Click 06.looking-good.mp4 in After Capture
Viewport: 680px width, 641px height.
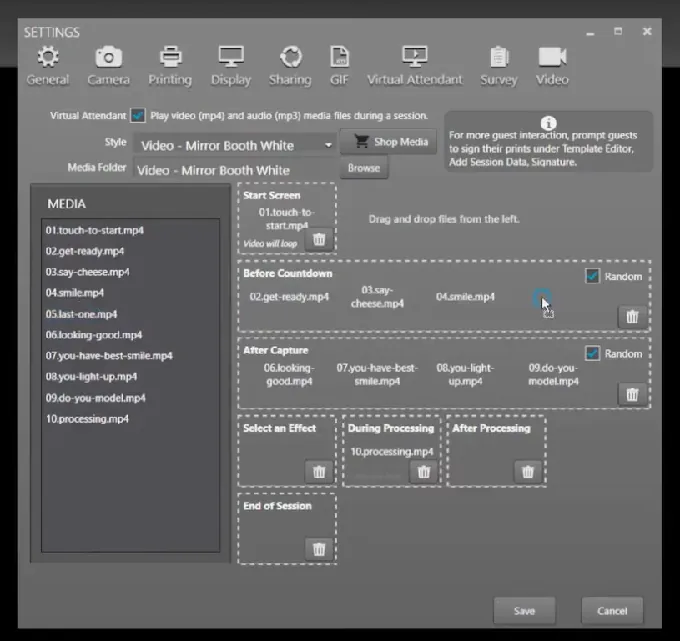[x=289, y=374]
